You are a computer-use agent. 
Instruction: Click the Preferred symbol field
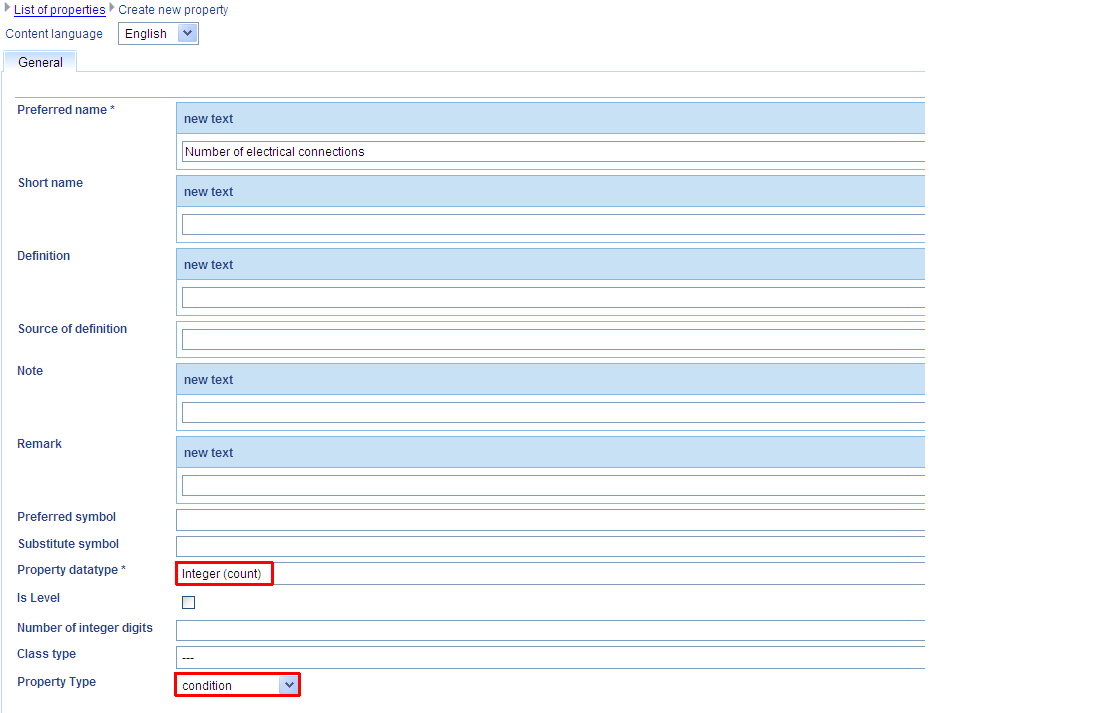click(x=550, y=520)
